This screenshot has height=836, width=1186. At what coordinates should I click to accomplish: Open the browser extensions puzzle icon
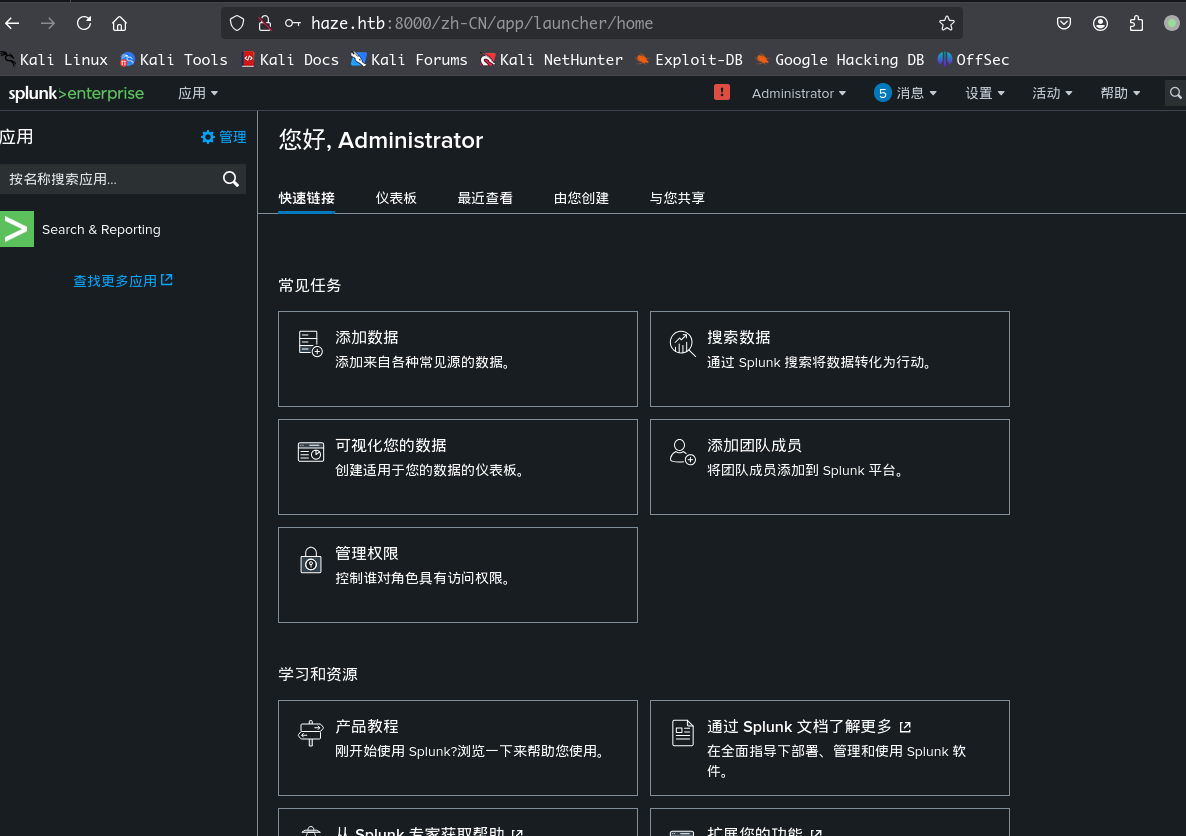pos(1136,23)
